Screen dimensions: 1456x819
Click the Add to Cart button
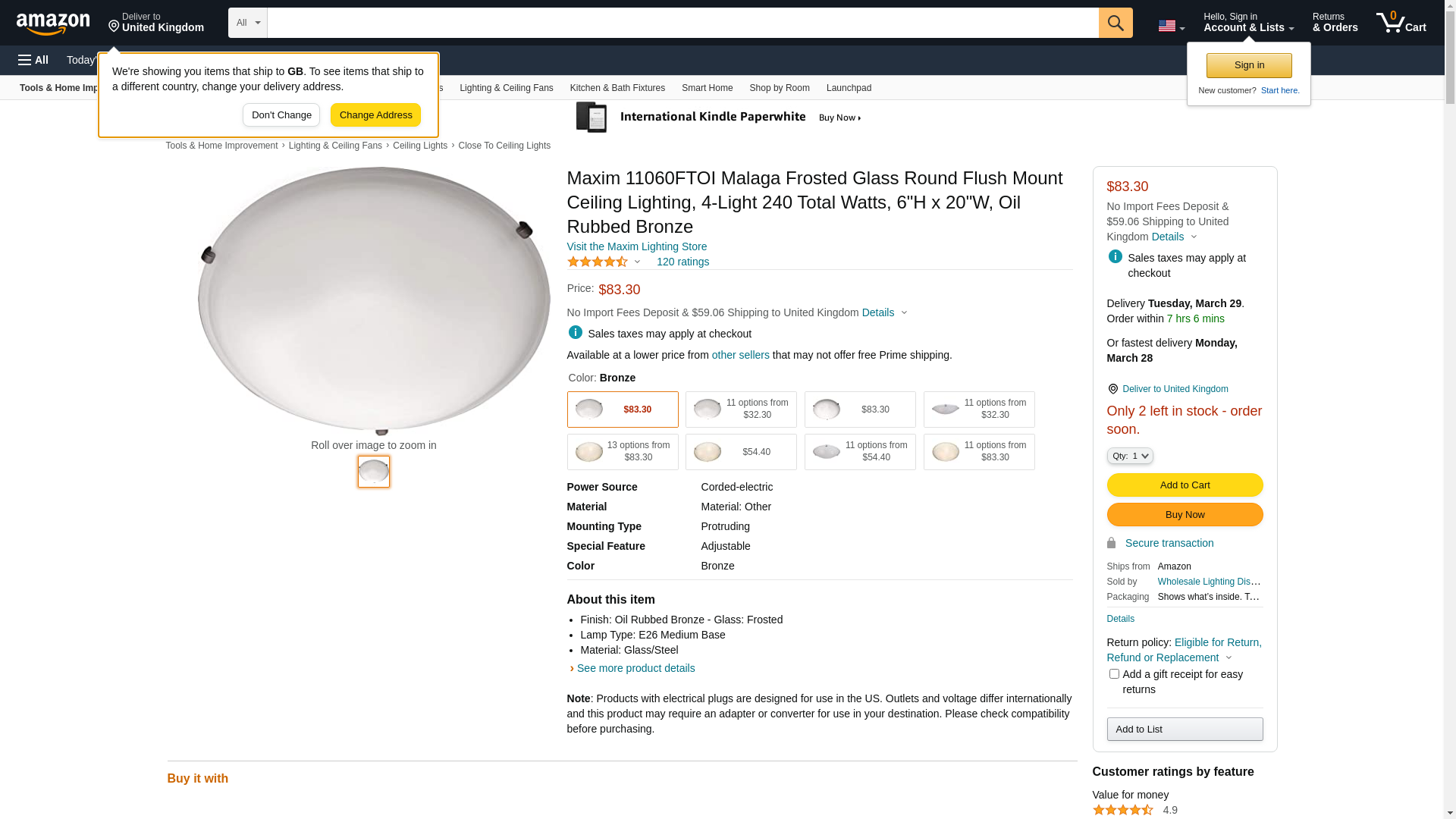pos(1185,485)
